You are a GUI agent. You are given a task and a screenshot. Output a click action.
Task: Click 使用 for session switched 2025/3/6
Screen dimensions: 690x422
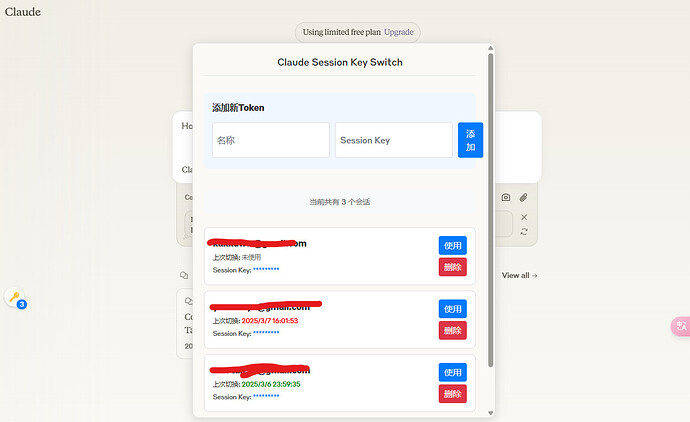click(452, 372)
